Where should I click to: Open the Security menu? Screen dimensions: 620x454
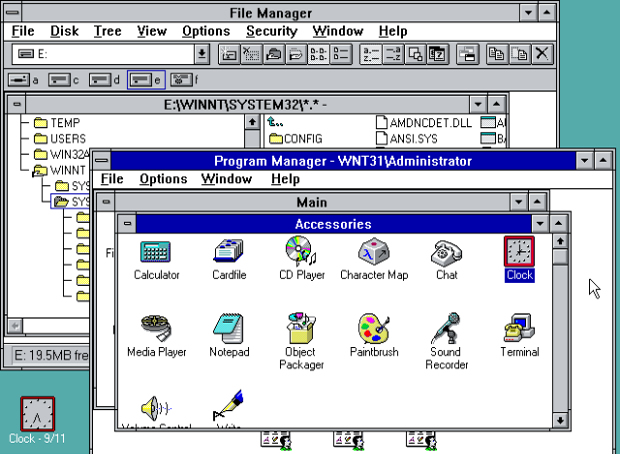[272, 31]
